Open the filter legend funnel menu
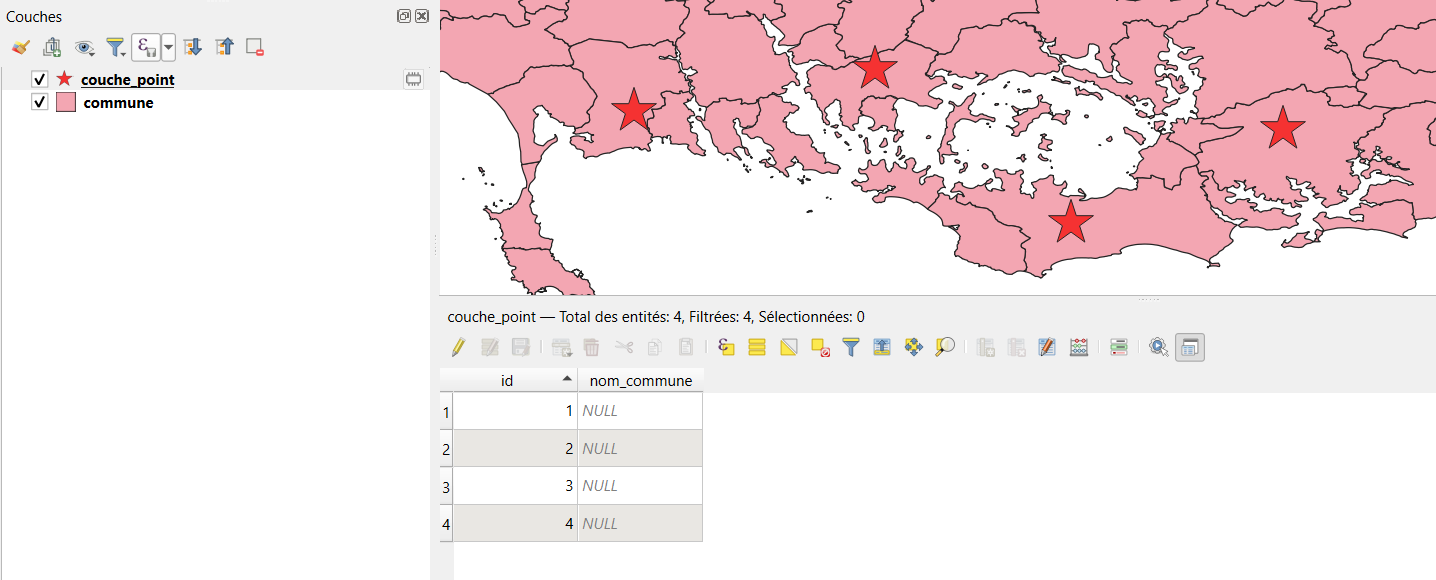The height and width of the screenshot is (580, 1436). coord(116,47)
